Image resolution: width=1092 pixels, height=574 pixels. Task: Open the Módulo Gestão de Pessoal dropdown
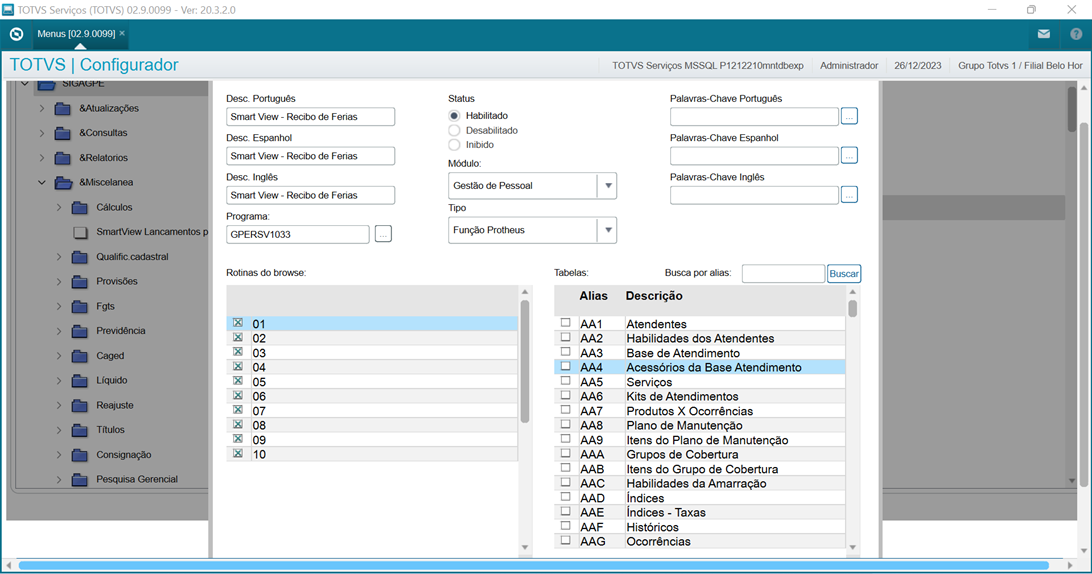pyautogui.click(x=608, y=186)
